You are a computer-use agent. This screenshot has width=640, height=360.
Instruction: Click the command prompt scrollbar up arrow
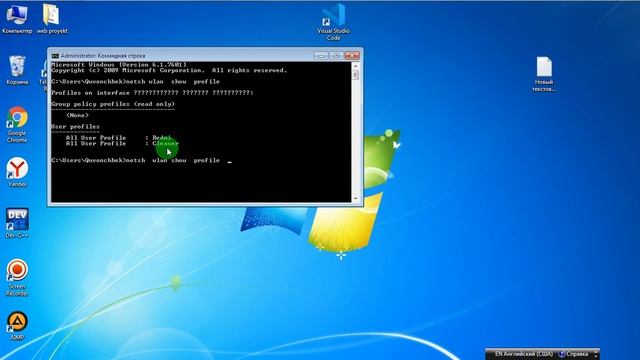(x=356, y=66)
